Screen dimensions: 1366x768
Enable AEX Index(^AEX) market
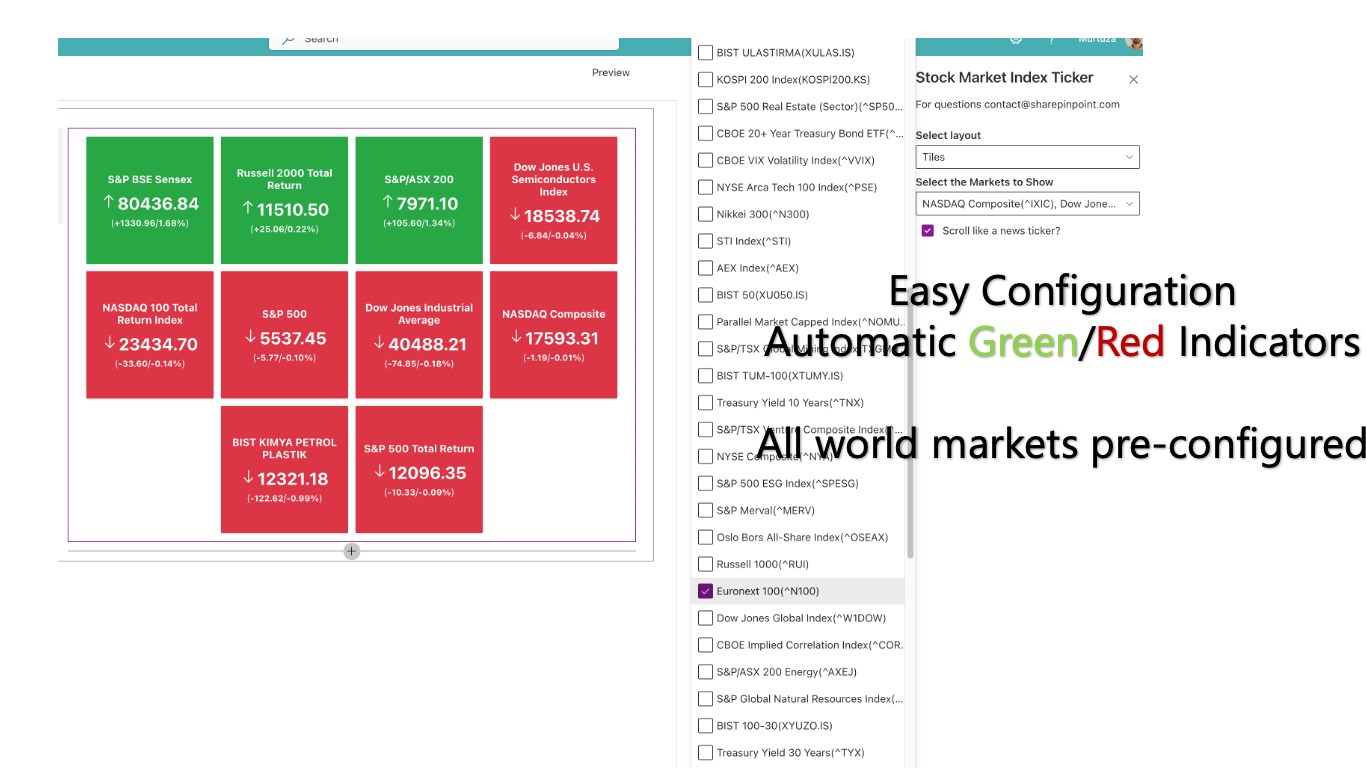click(706, 268)
